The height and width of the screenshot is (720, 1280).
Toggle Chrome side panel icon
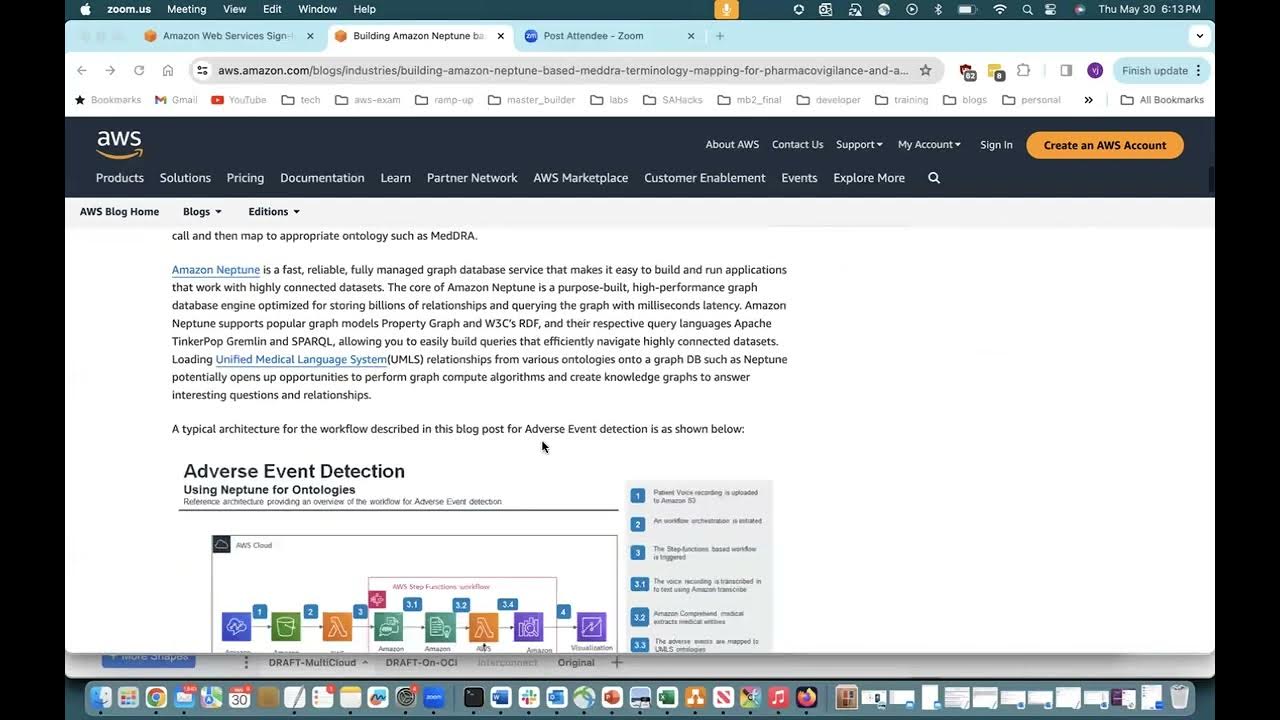pos(1066,70)
